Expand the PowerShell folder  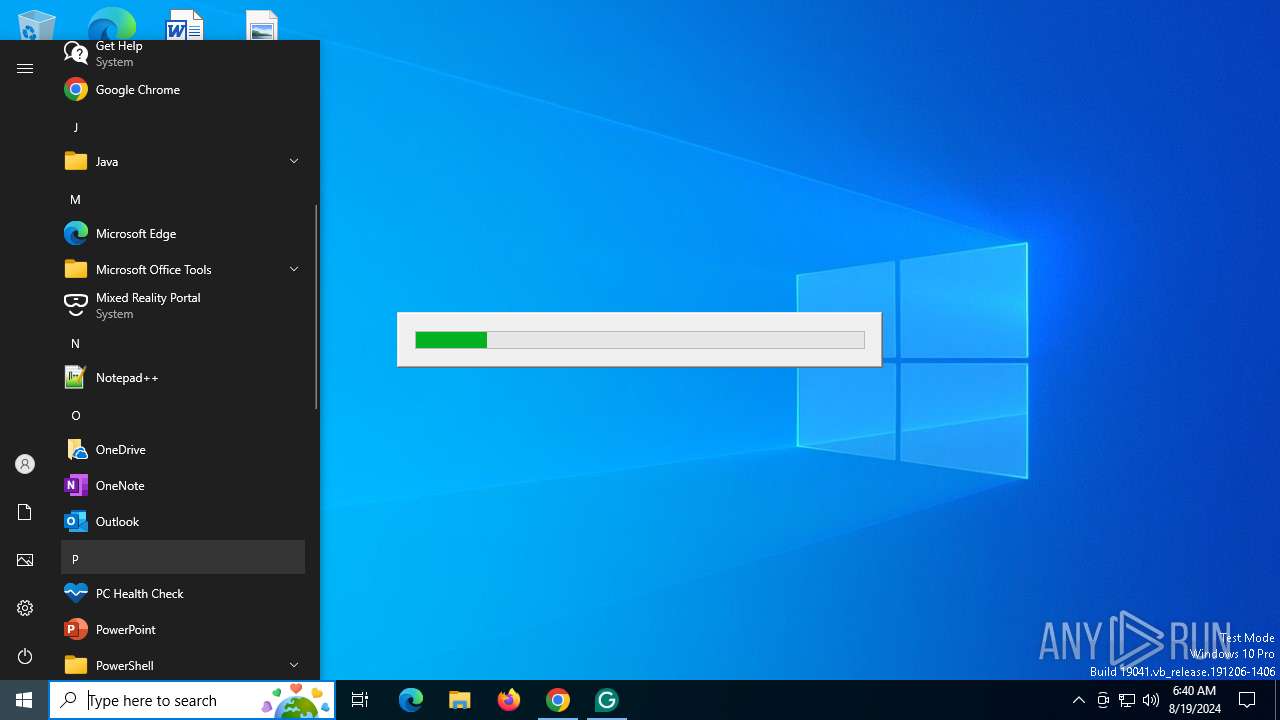coord(183,665)
